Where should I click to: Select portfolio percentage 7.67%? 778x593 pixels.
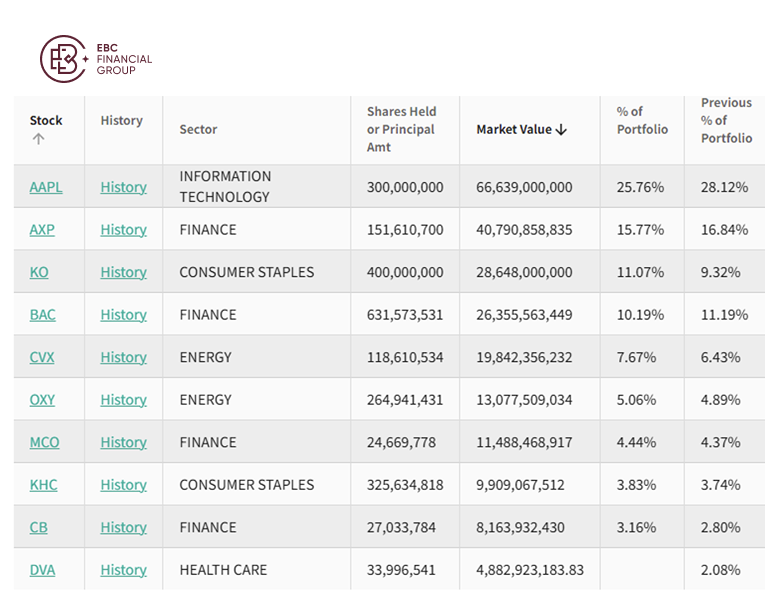636,357
